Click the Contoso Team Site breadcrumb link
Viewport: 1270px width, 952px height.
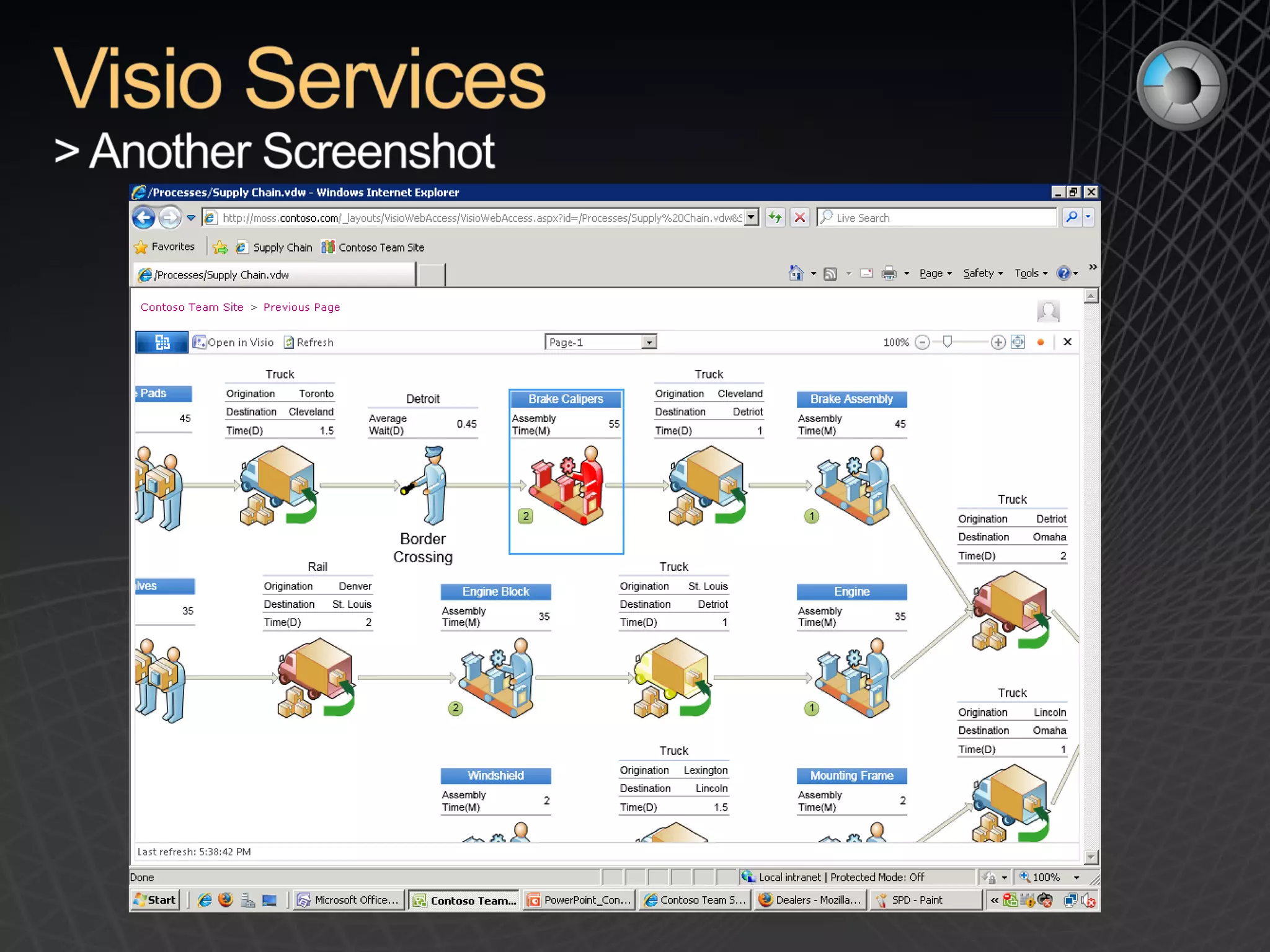(x=192, y=307)
